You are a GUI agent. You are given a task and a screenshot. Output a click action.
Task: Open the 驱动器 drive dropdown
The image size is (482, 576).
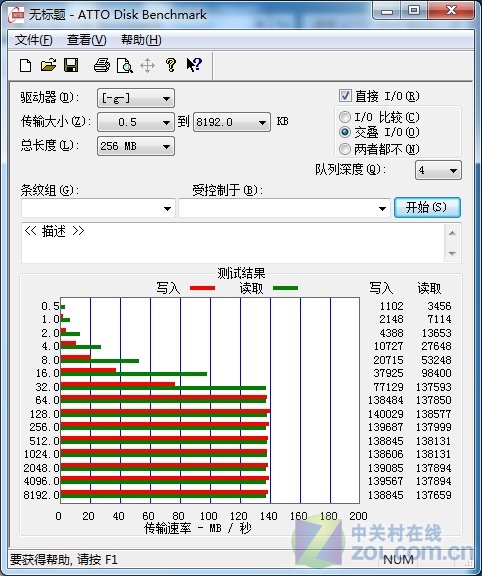pyautogui.click(x=136, y=98)
